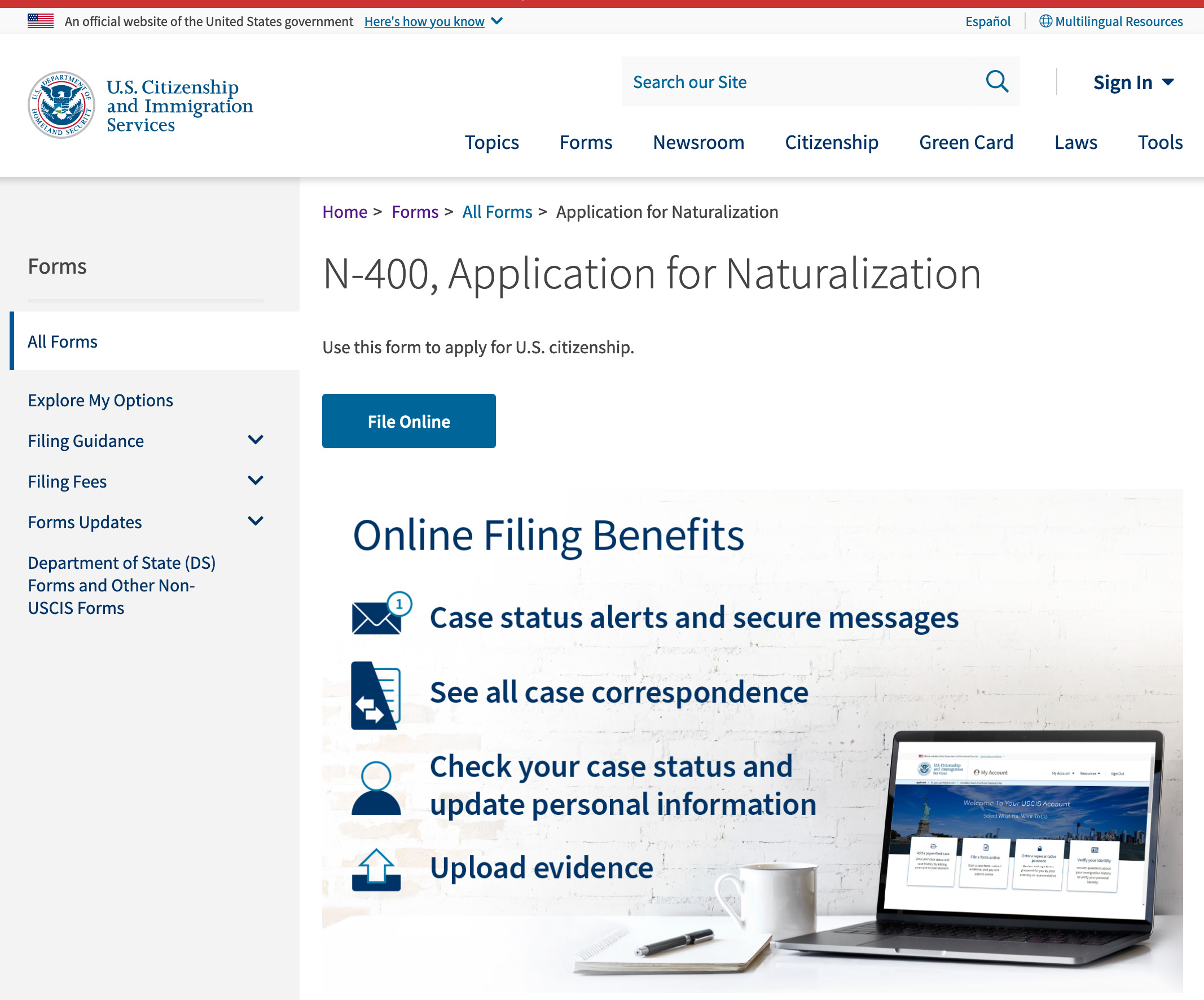Click the globe icon for Multilingual Resources
Viewport: 1204px width, 1000px height.
coord(1045,21)
